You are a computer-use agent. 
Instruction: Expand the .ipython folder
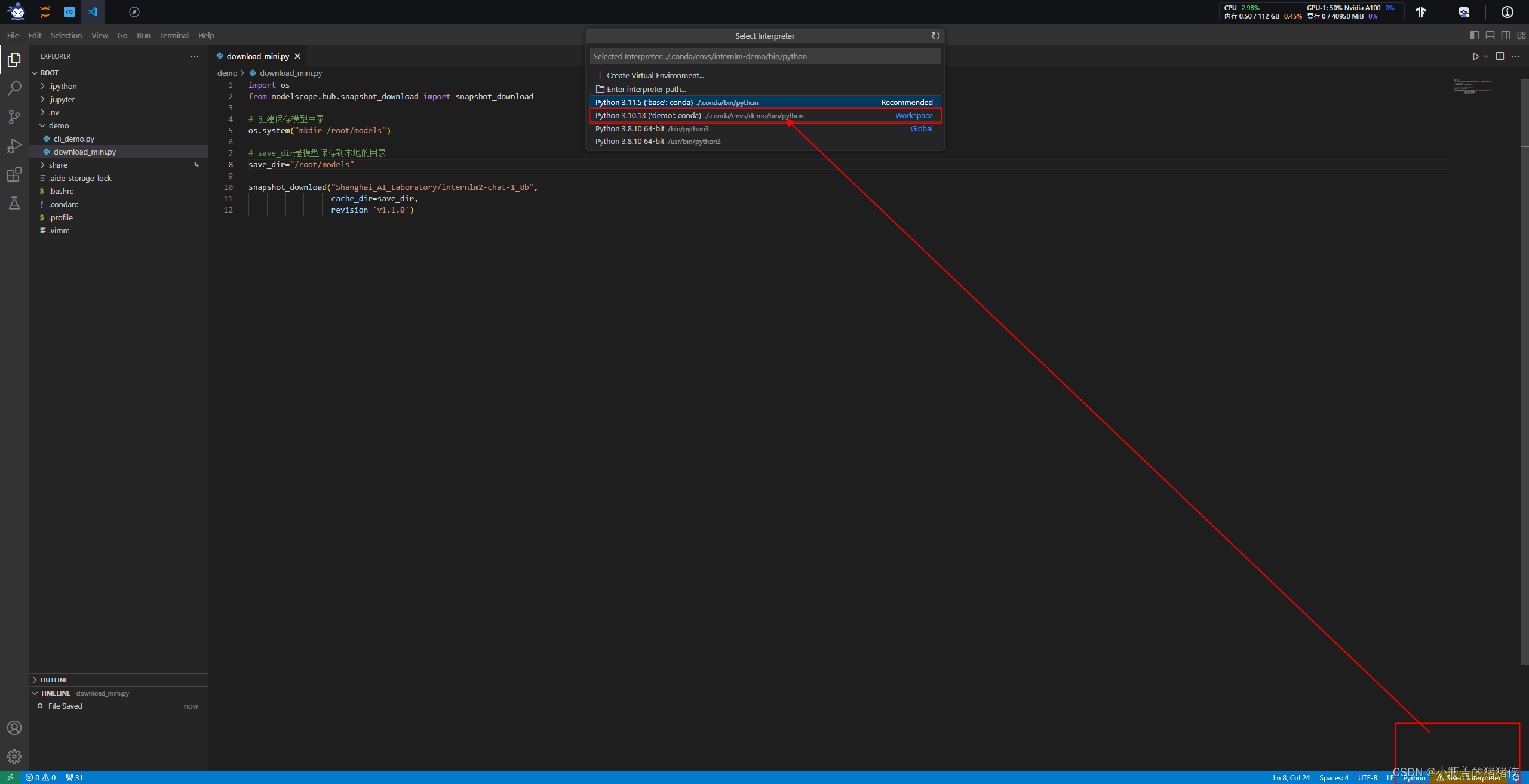(118, 86)
